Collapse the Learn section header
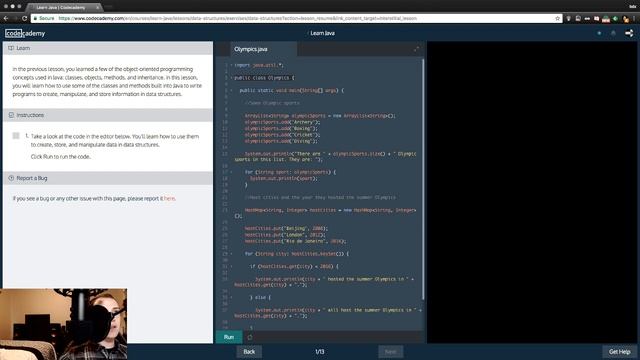The image size is (640, 360). 108,48
